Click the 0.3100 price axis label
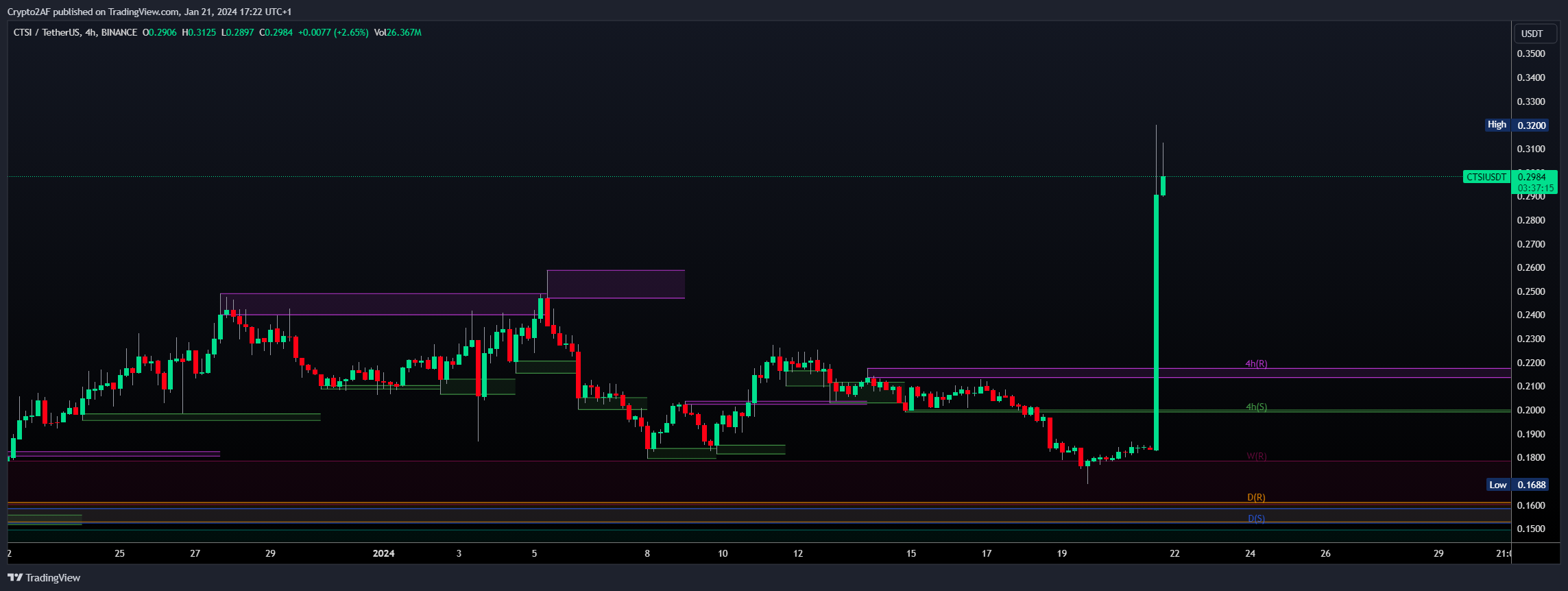Image resolution: width=1568 pixels, height=591 pixels. tap(1531, 149)
